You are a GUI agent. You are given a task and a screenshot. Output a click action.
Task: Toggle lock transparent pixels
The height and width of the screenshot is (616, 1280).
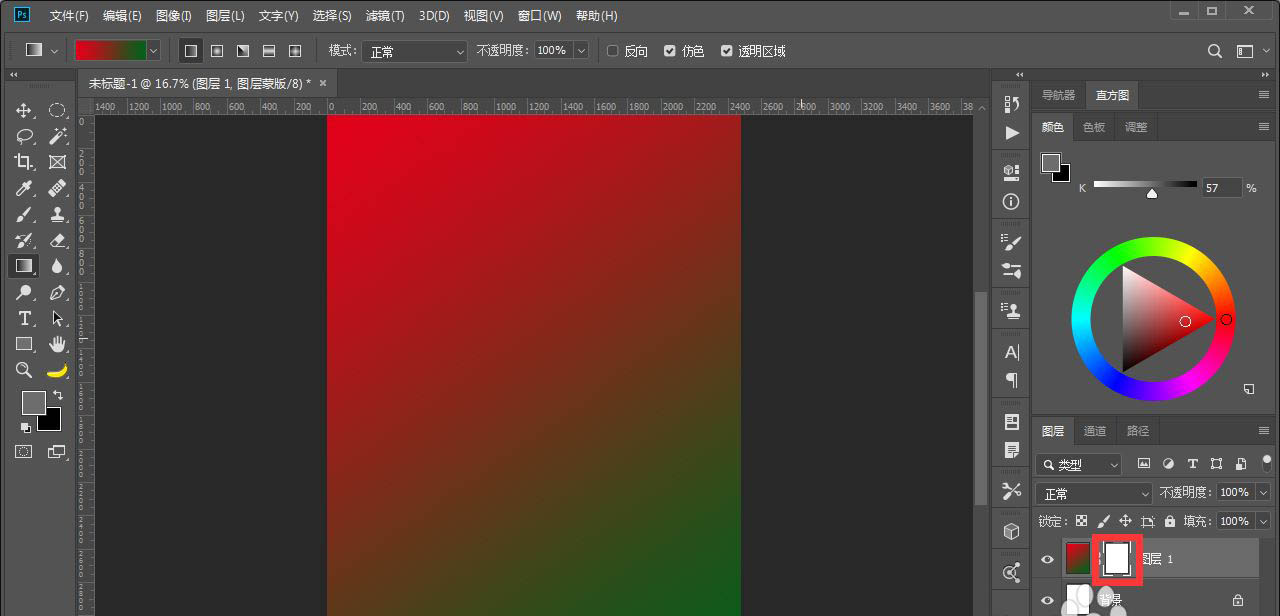1081,521
